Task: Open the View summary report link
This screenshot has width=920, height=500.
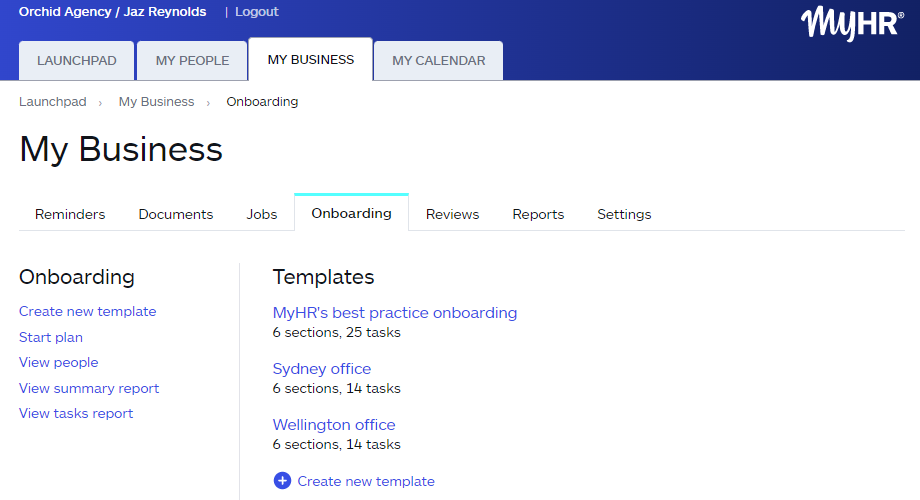Action: click(x=89, y=388)
